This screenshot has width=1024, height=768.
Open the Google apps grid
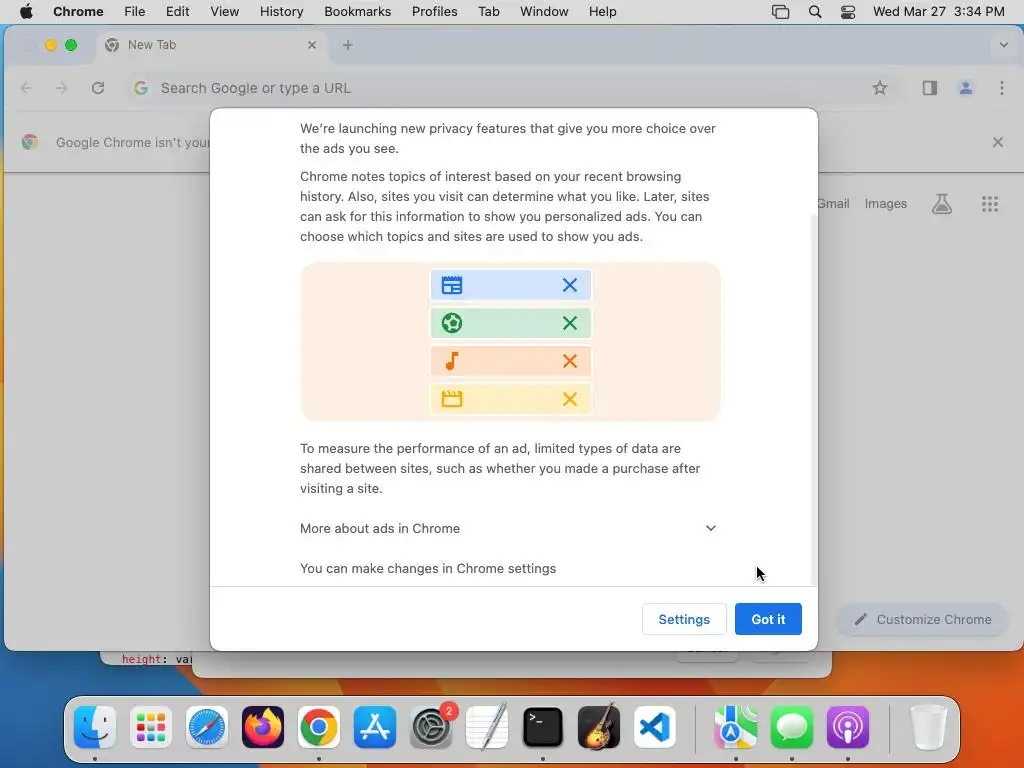click(x=990, y=204)
